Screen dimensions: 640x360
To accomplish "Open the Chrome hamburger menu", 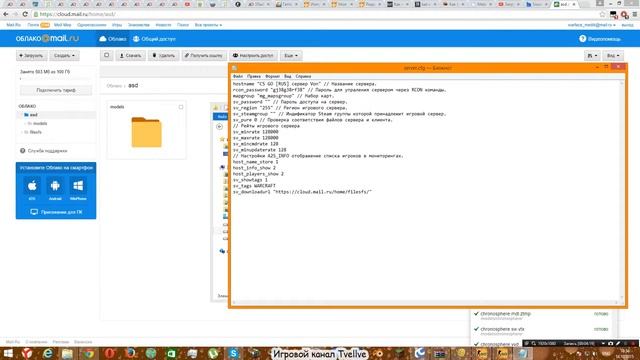I will coord(635,14).
